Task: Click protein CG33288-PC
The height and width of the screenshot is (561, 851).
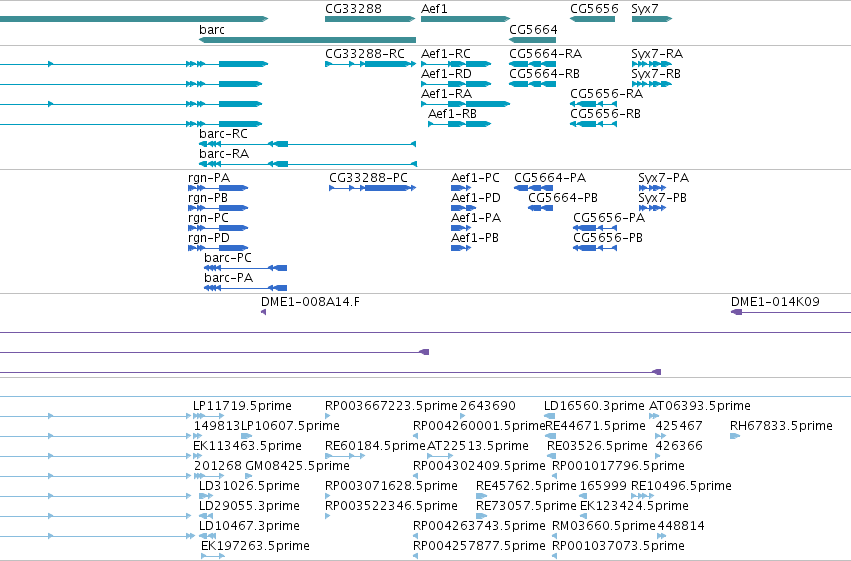Action: [373, 188]
